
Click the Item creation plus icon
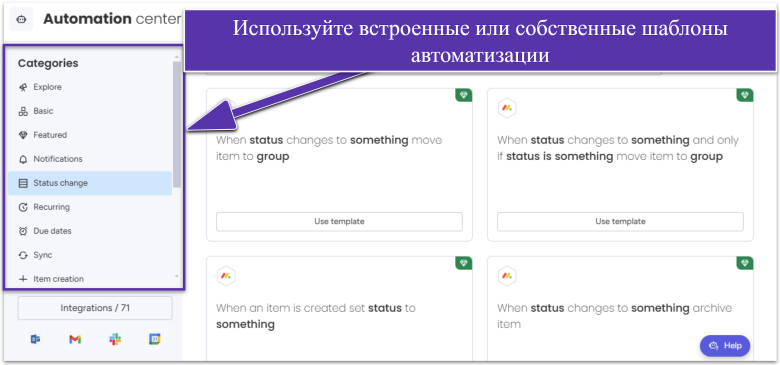pyautogui.click(x=23, y=279)
